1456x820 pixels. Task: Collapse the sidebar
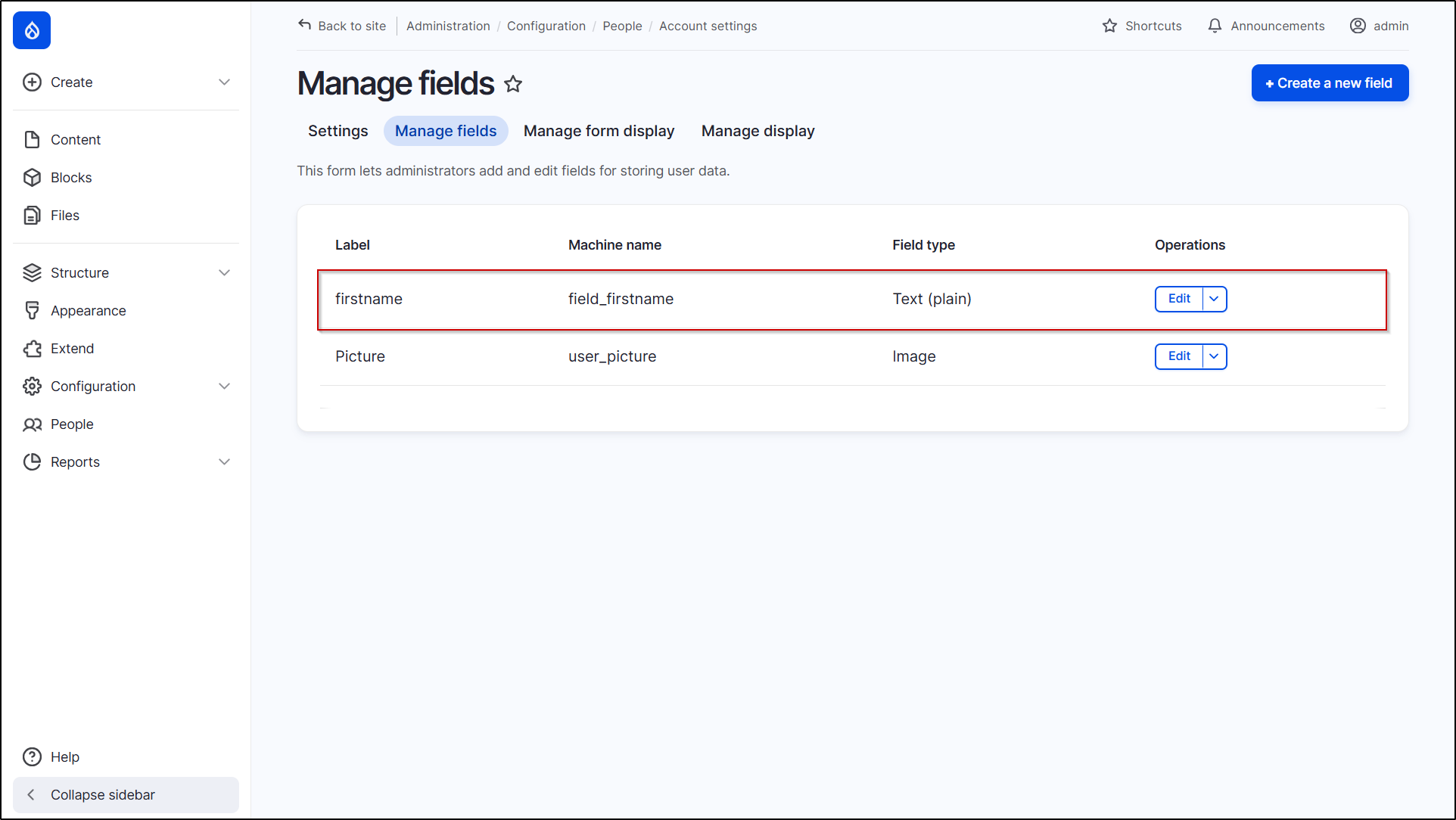pyautogui.click(x=102, y=795)
